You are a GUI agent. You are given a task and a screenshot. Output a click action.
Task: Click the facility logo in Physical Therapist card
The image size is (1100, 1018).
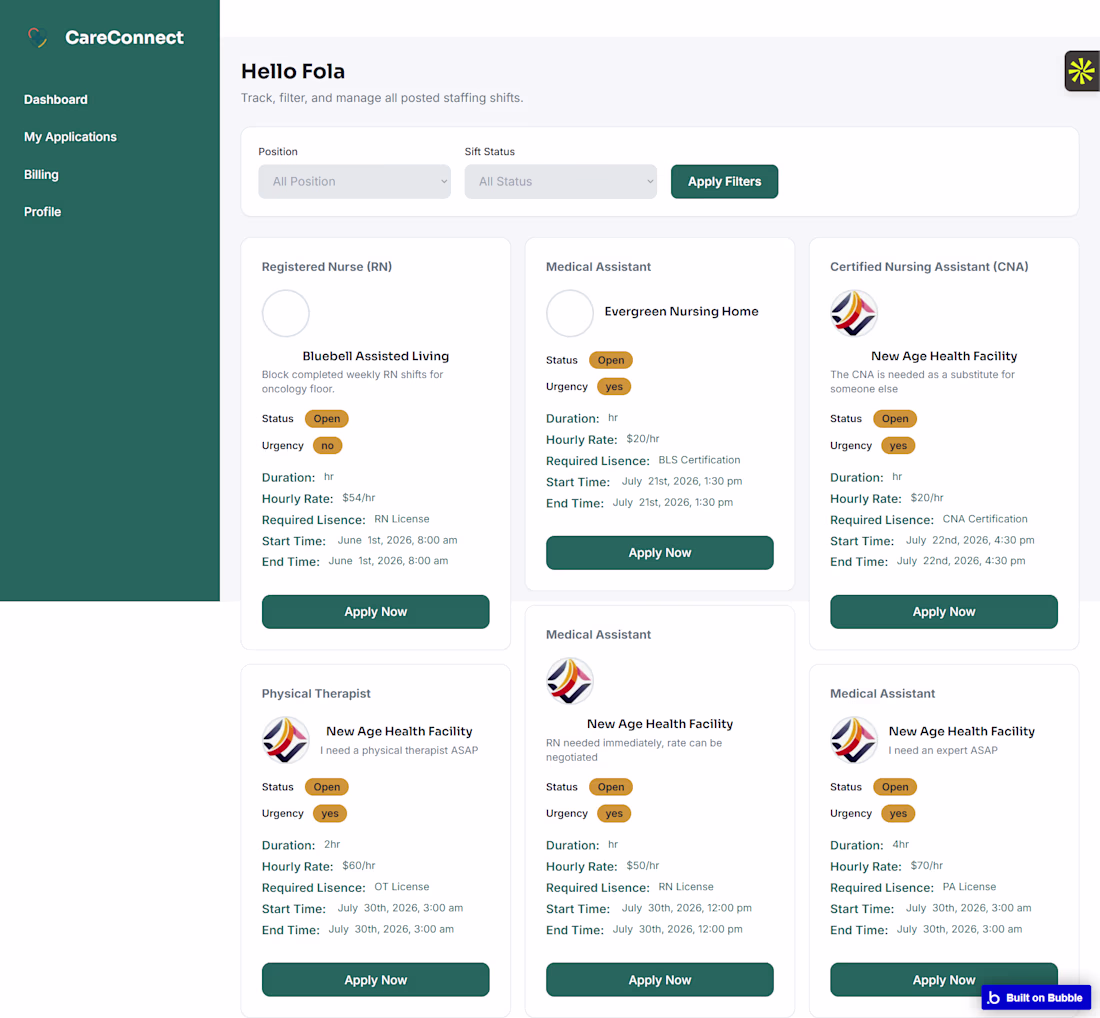pos(286,739)
